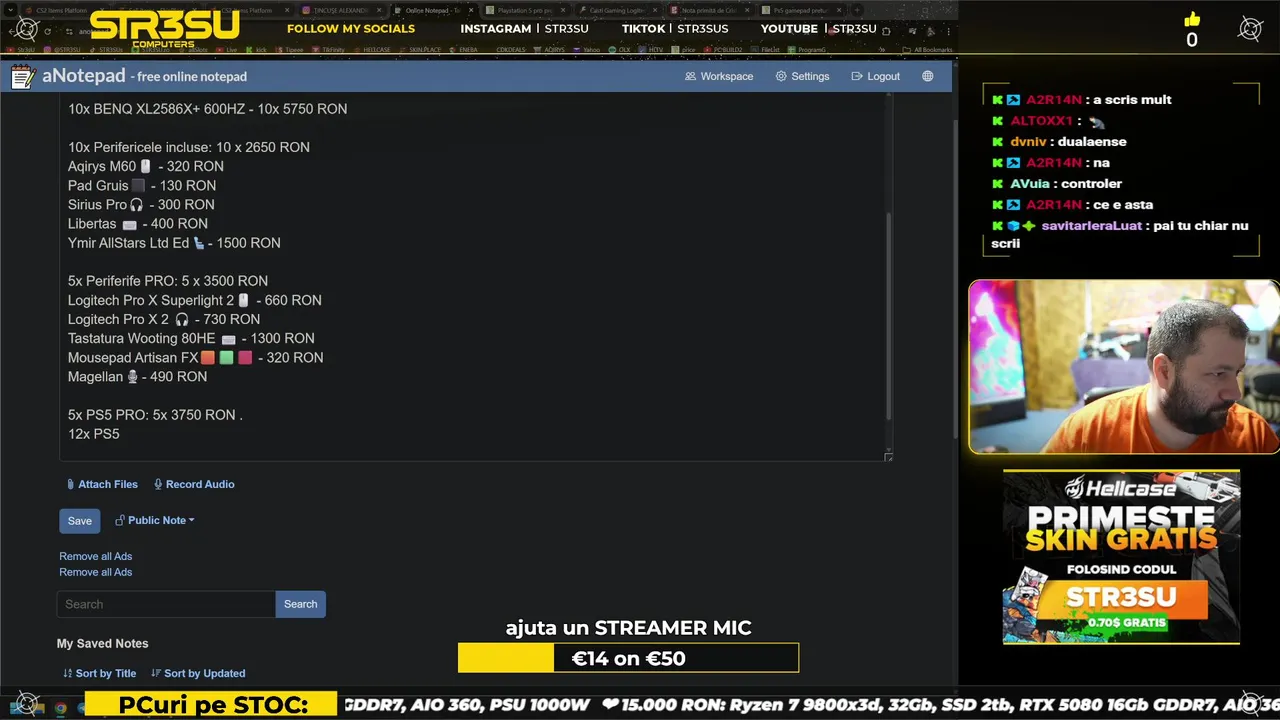
Task: Click the My Saved Notes heading
Action: [102, 643]
